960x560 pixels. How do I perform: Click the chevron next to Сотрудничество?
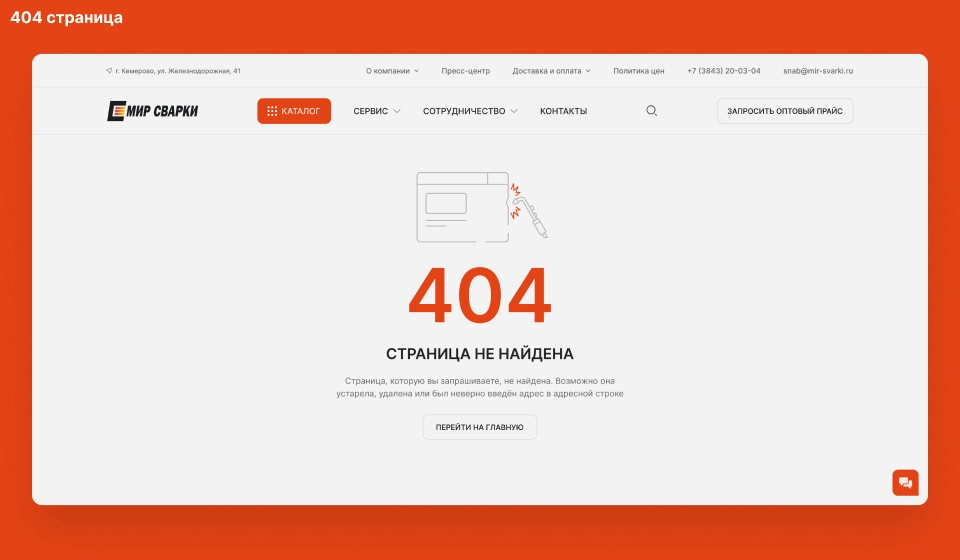[514, 111]
